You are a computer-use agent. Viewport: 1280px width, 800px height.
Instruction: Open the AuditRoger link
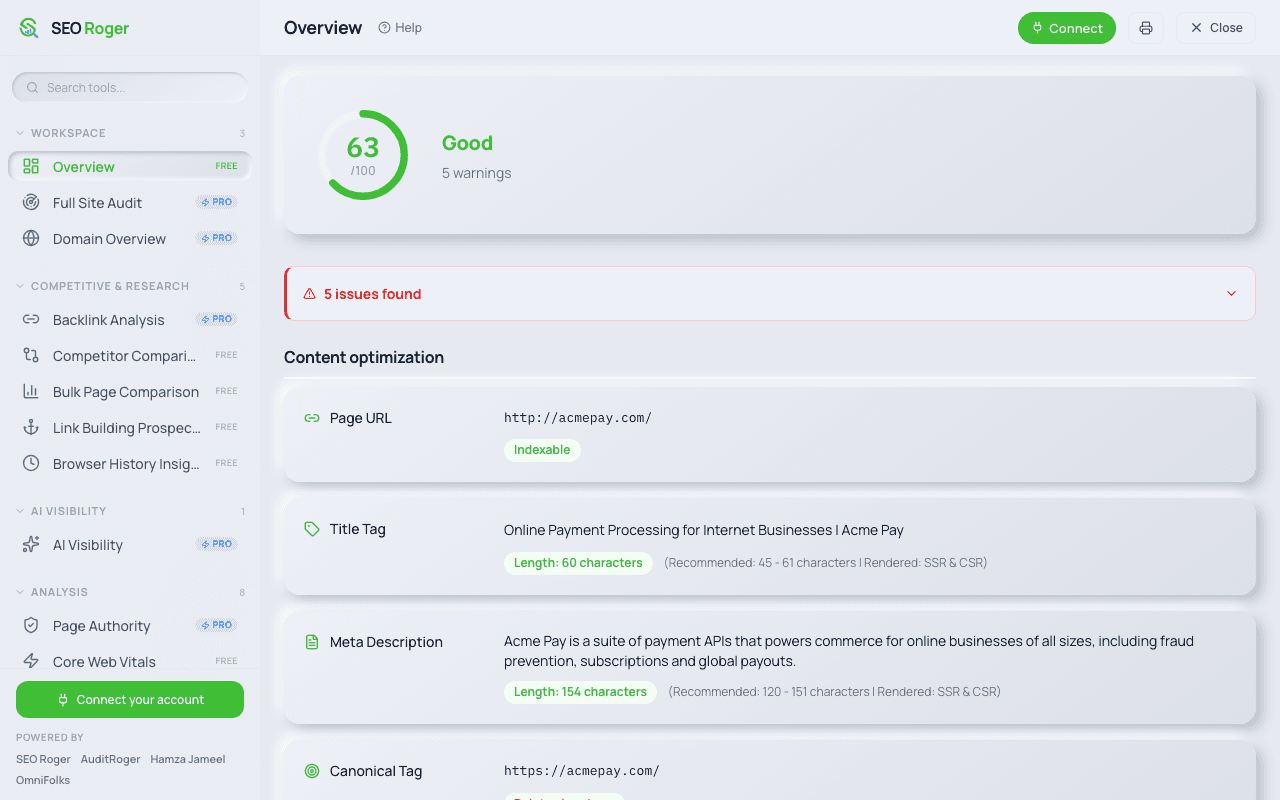[x=110, y=759]
